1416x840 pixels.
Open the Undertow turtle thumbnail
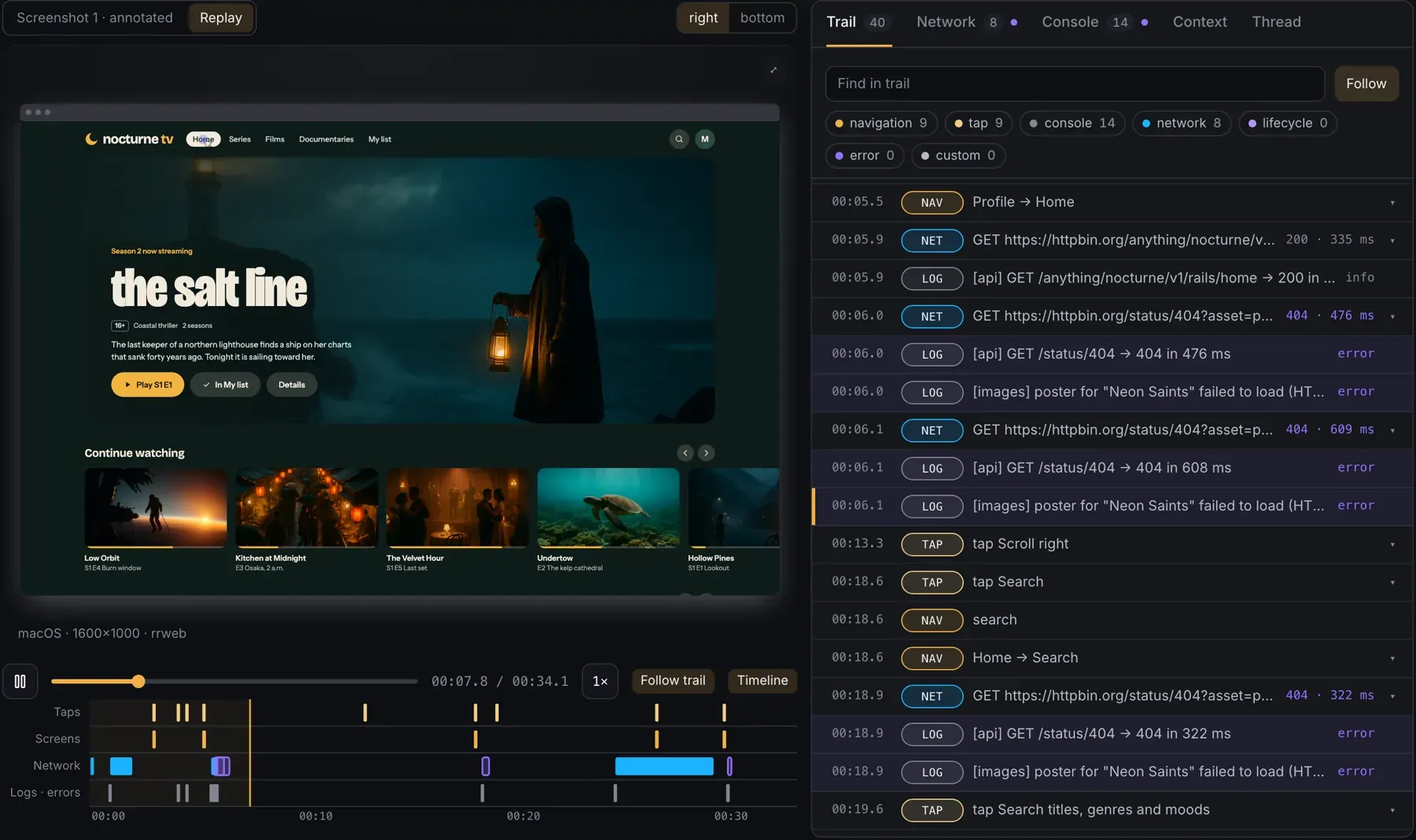point(608,507)
